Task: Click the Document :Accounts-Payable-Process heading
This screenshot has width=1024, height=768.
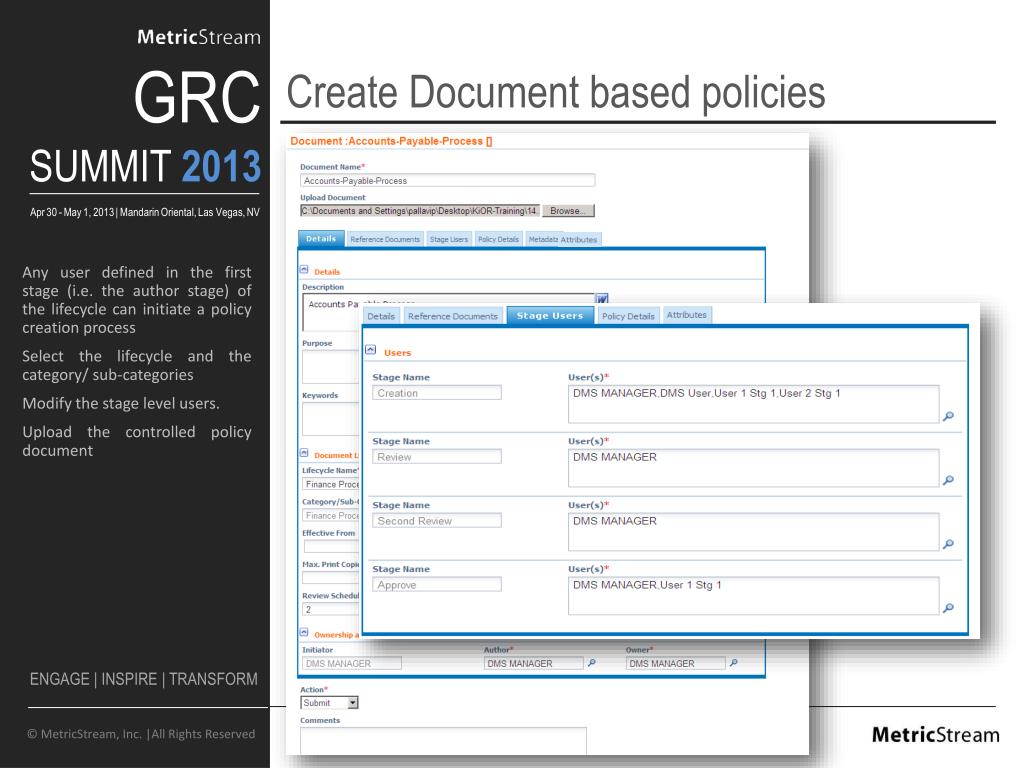Action: click(391, 141)
